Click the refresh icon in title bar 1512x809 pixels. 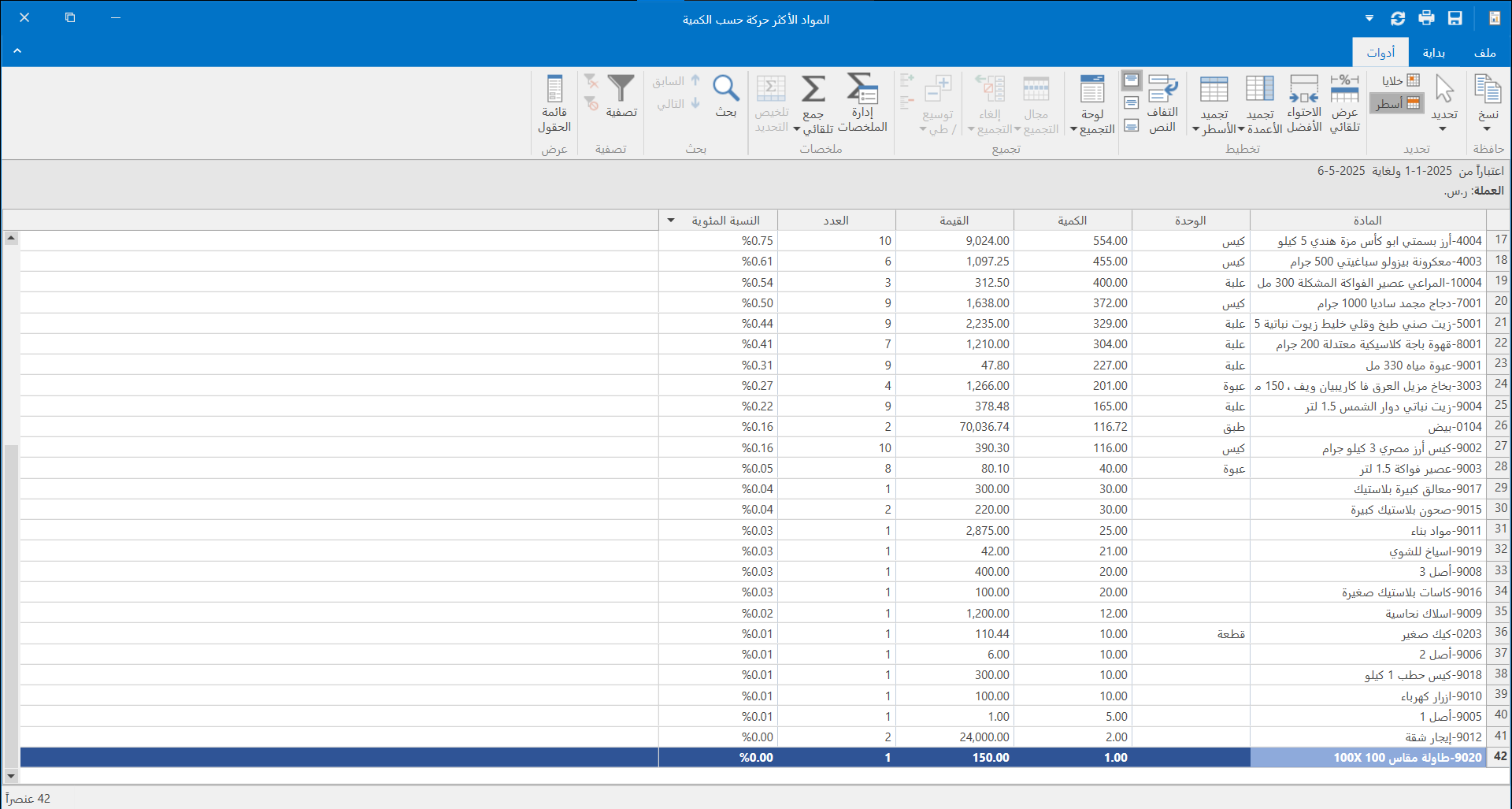(x=1398, y=18)
